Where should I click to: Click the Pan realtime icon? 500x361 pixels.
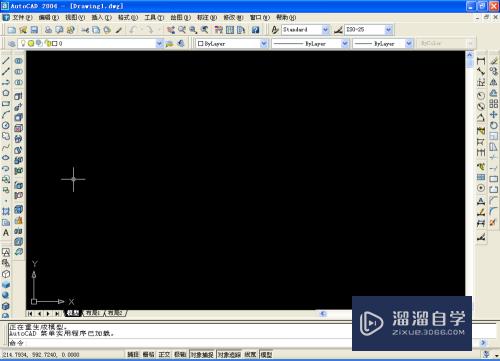[x=171, y=30]
